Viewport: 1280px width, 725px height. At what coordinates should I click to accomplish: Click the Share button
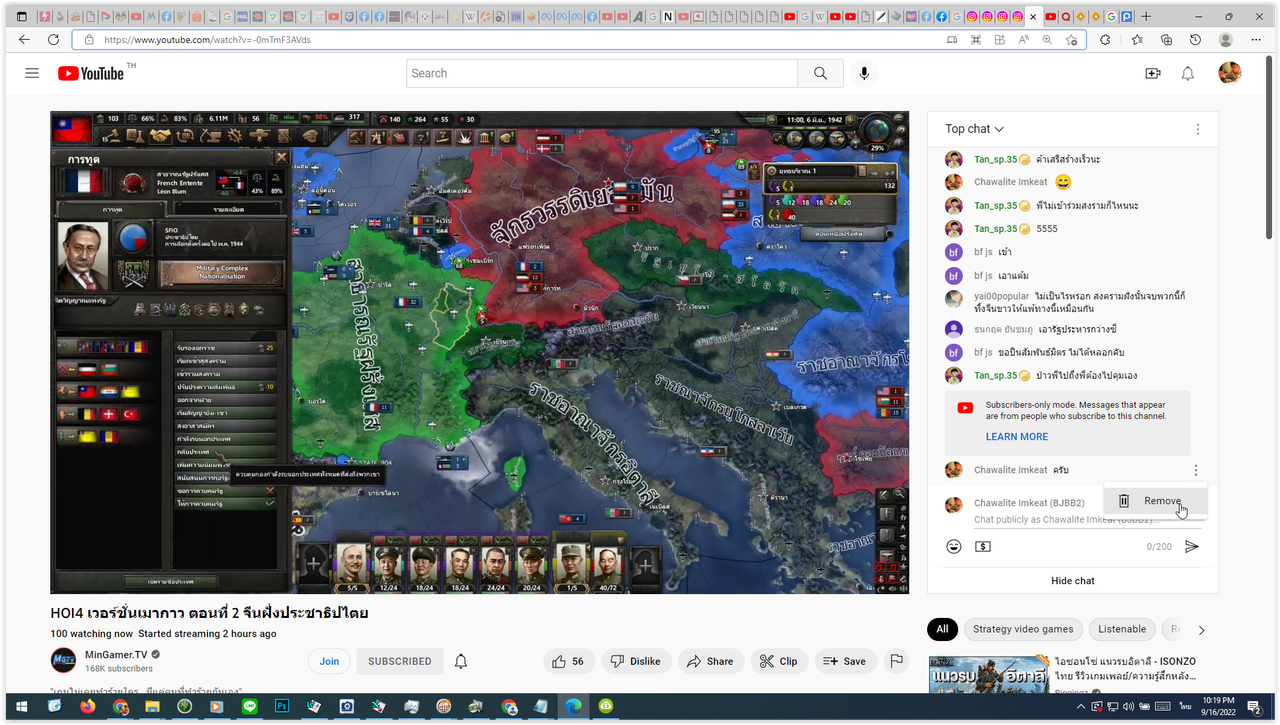click(710, 661)
